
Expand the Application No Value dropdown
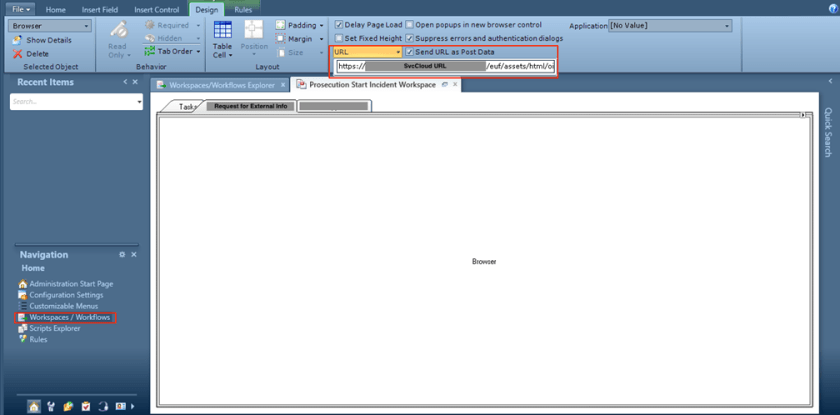pos(726,25)
